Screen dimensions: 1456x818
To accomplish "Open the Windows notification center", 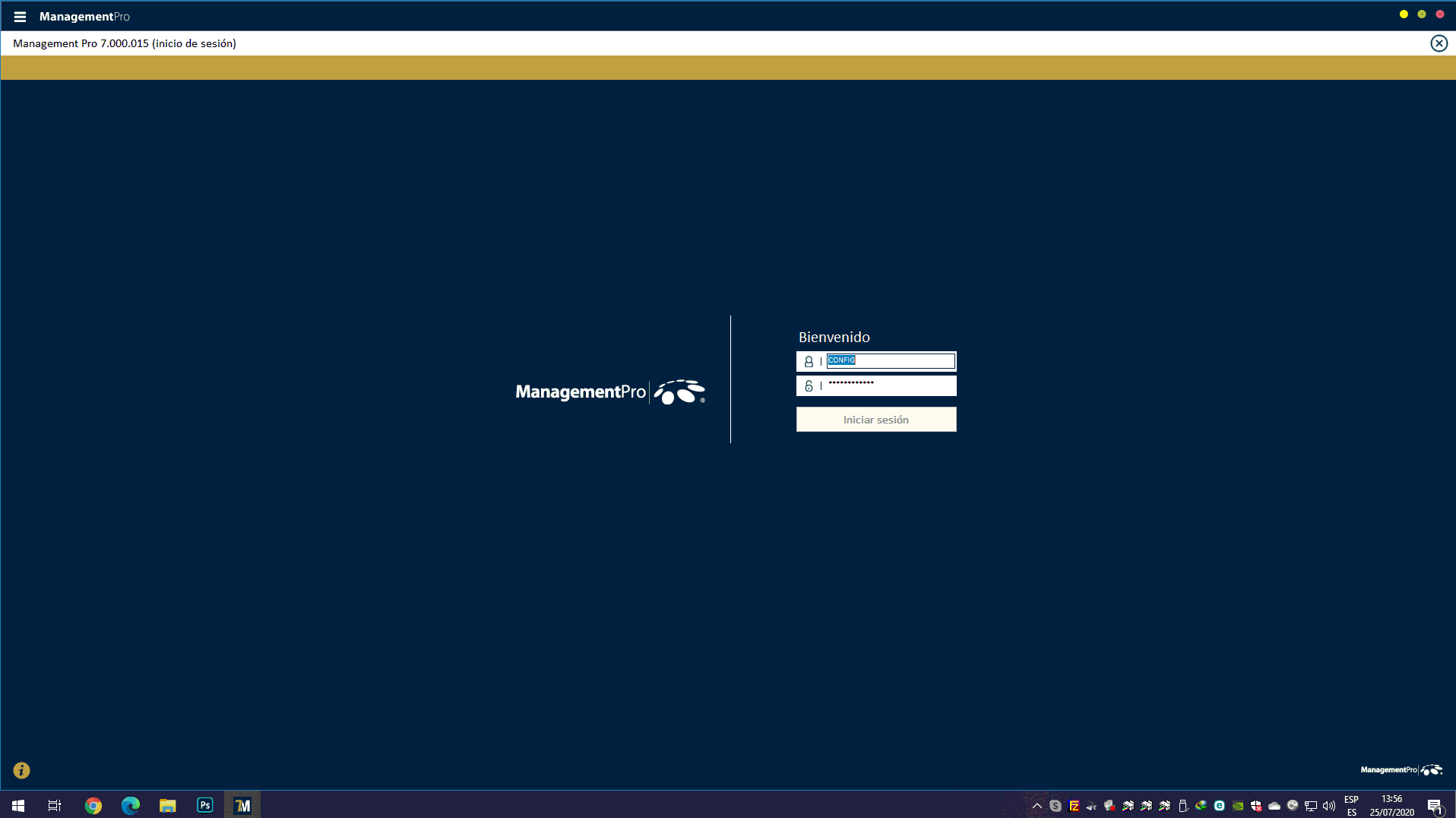I will tap(1435, 806).
